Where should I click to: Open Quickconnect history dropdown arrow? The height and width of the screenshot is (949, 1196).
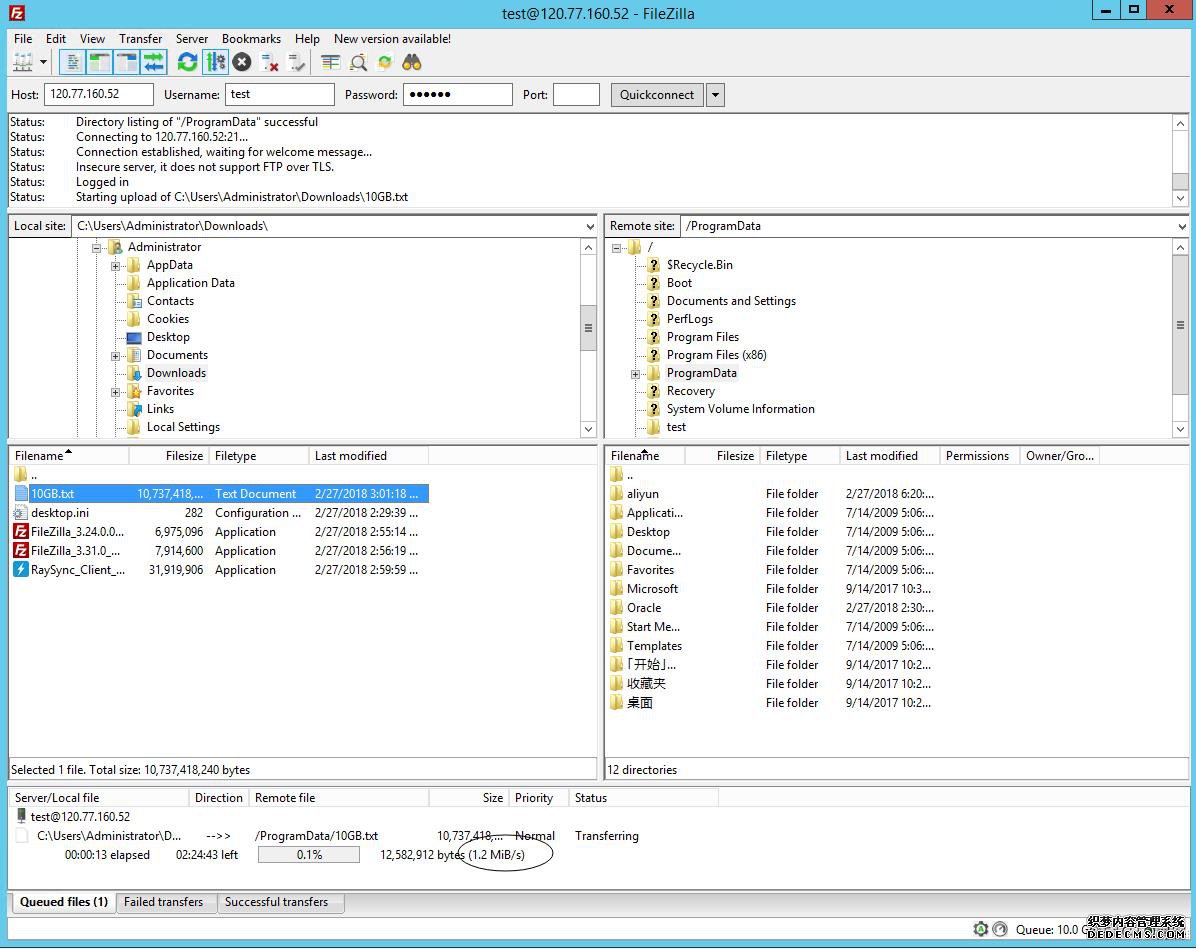pos(715,95)
